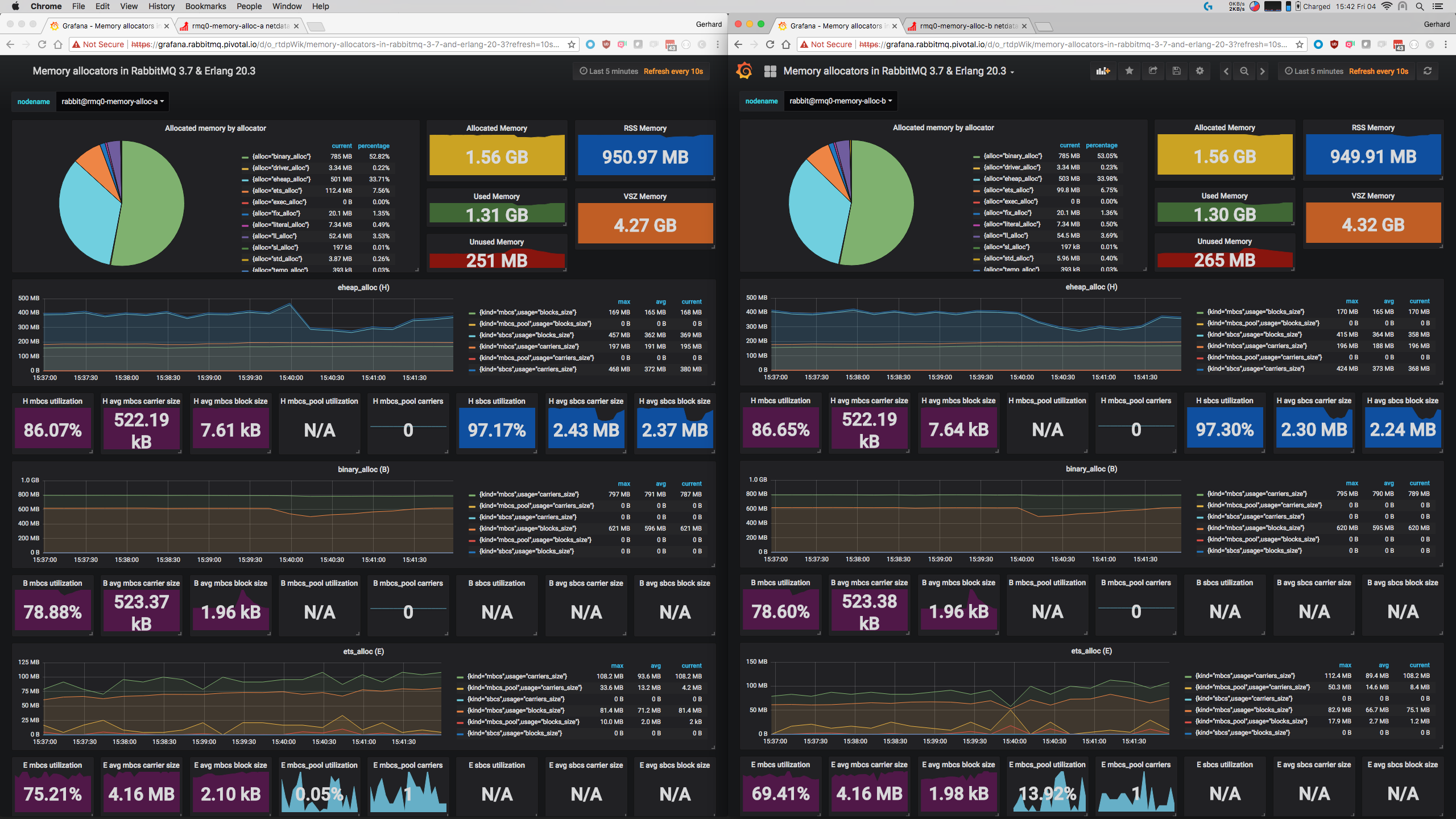Close the rmq0-memory-alloc-b netdata tab
This screenshot has width=1456, height=819.
click(x=1024, y=26)
